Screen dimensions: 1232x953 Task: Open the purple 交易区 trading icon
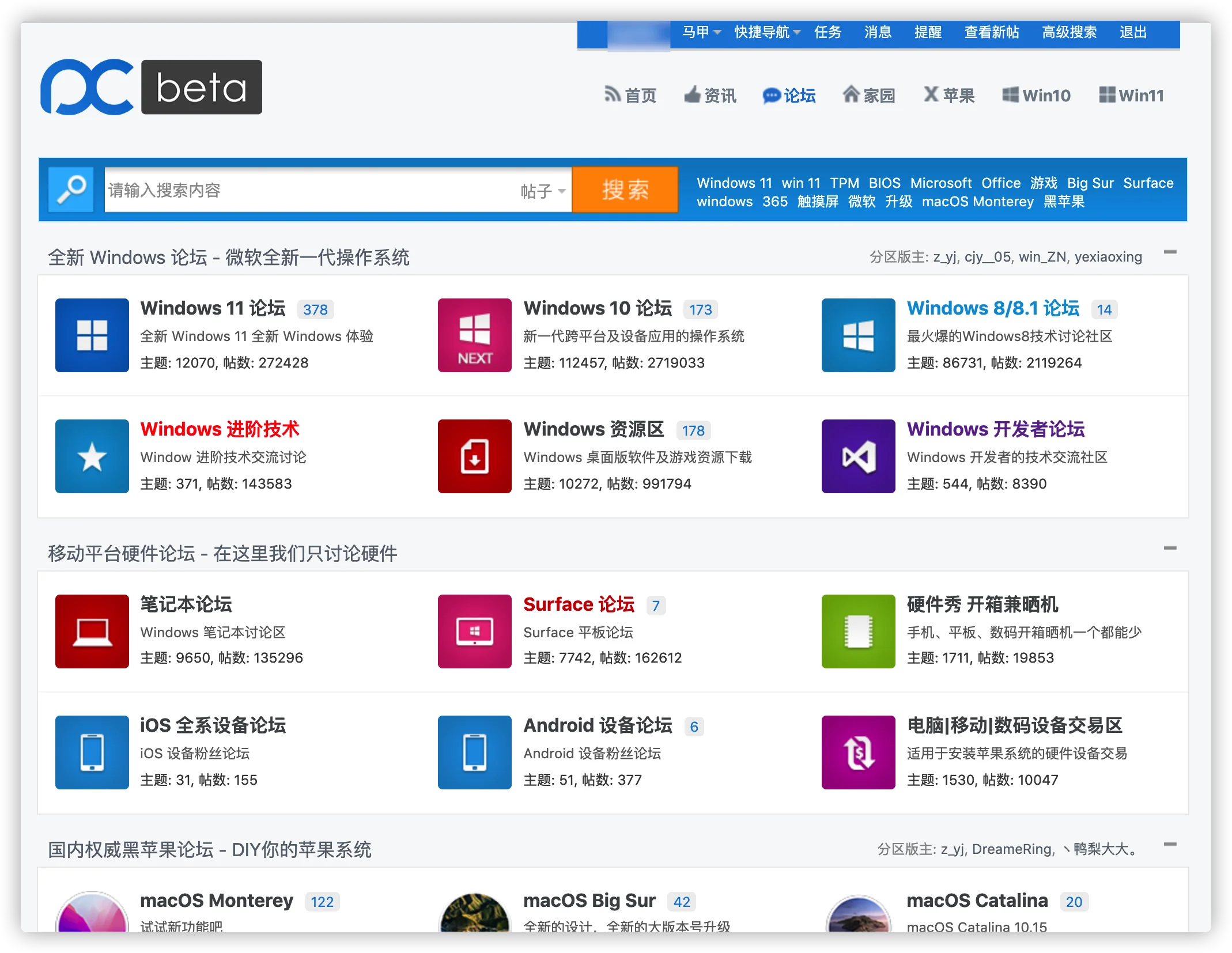pos(858,752)
